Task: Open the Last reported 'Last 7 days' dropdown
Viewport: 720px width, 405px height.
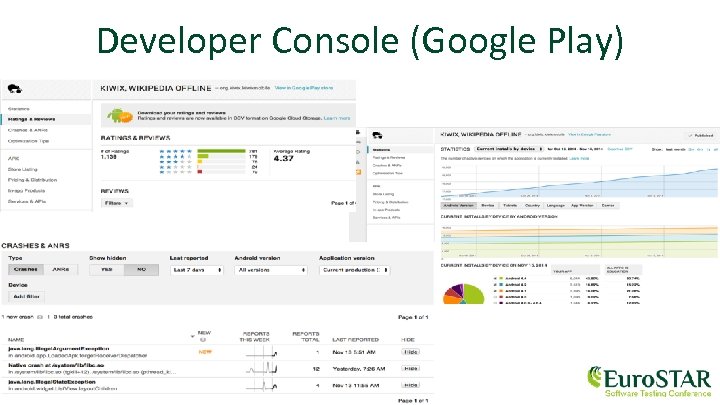Action: point(197,270)
